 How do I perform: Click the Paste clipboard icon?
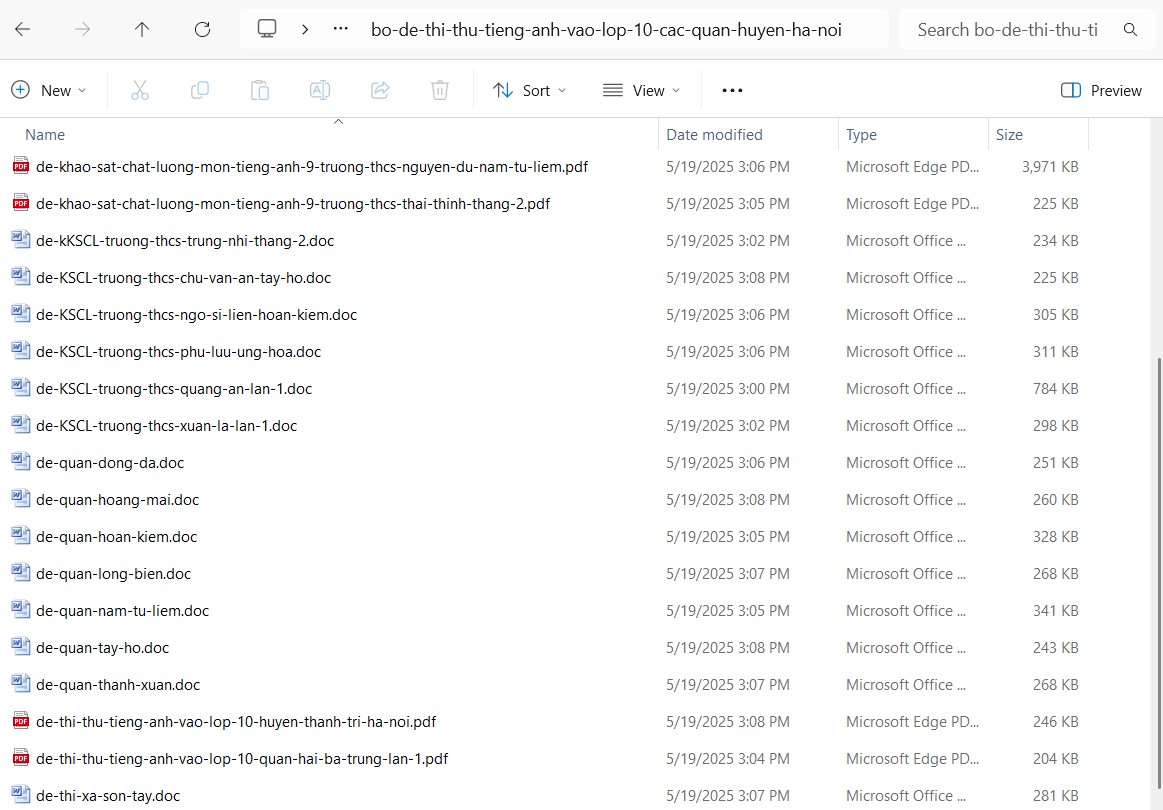pos(260,90)
